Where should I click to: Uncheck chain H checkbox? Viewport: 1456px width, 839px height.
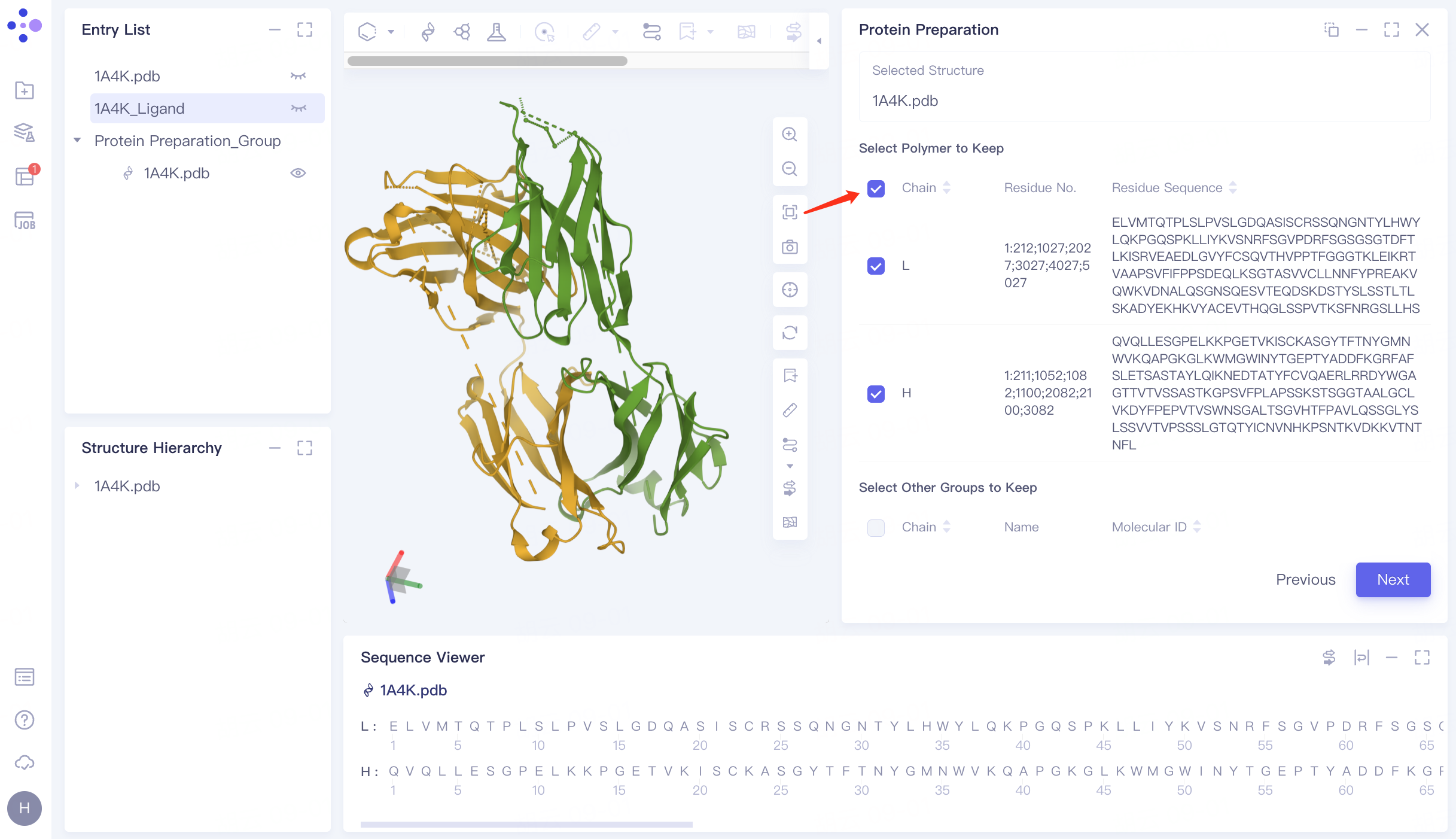[x=876, y=393]
